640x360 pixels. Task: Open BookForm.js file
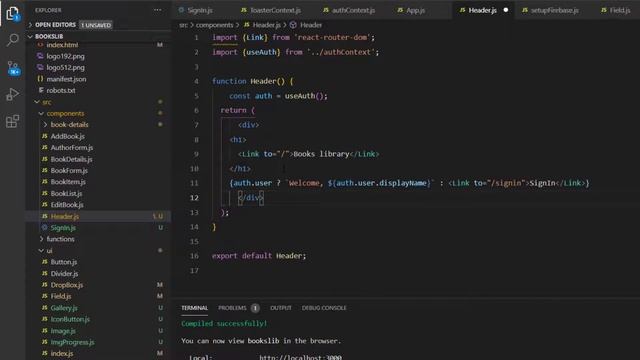[x=69, y=171]
